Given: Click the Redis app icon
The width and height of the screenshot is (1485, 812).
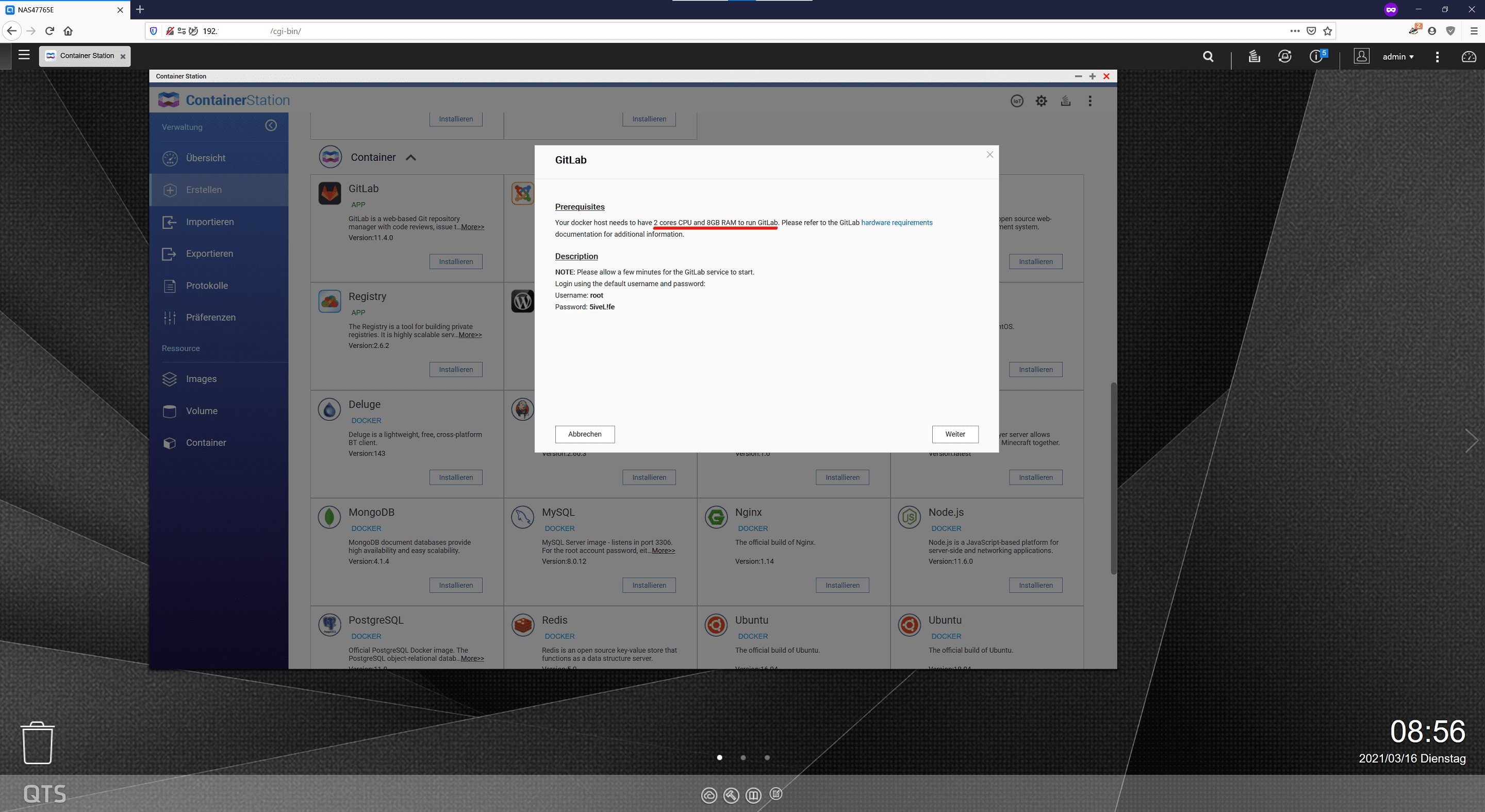Looking at the screenshot, I should [x=523, y=625].
